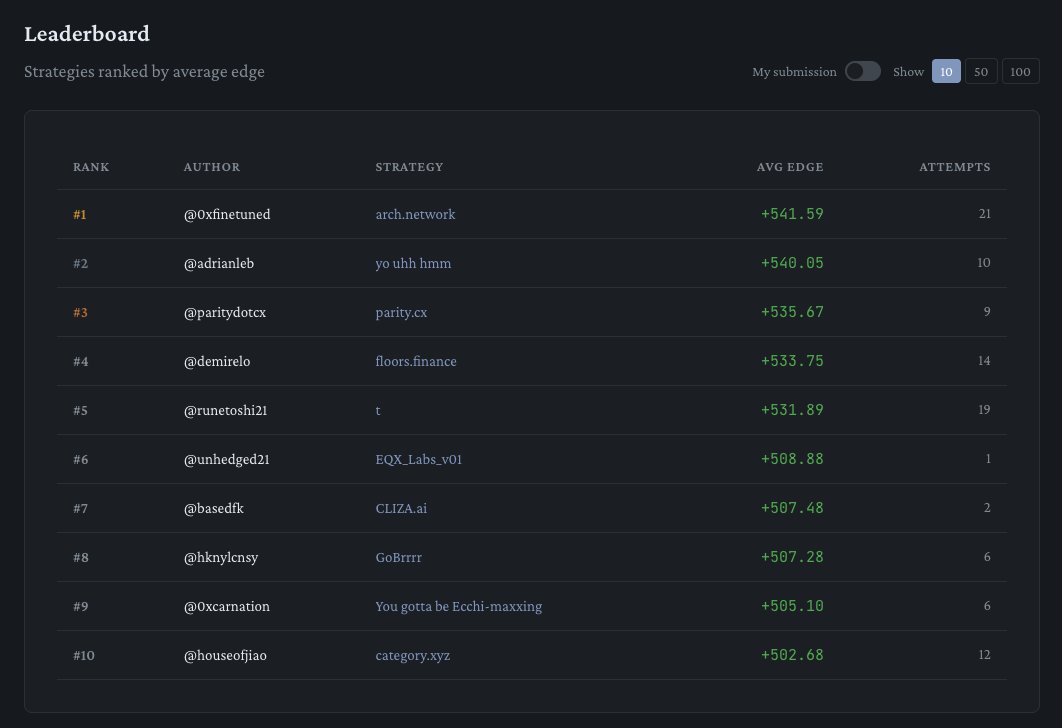1062x728 pixels.
Task: Click the #1 rank badge
Action: tap(80, 215)
